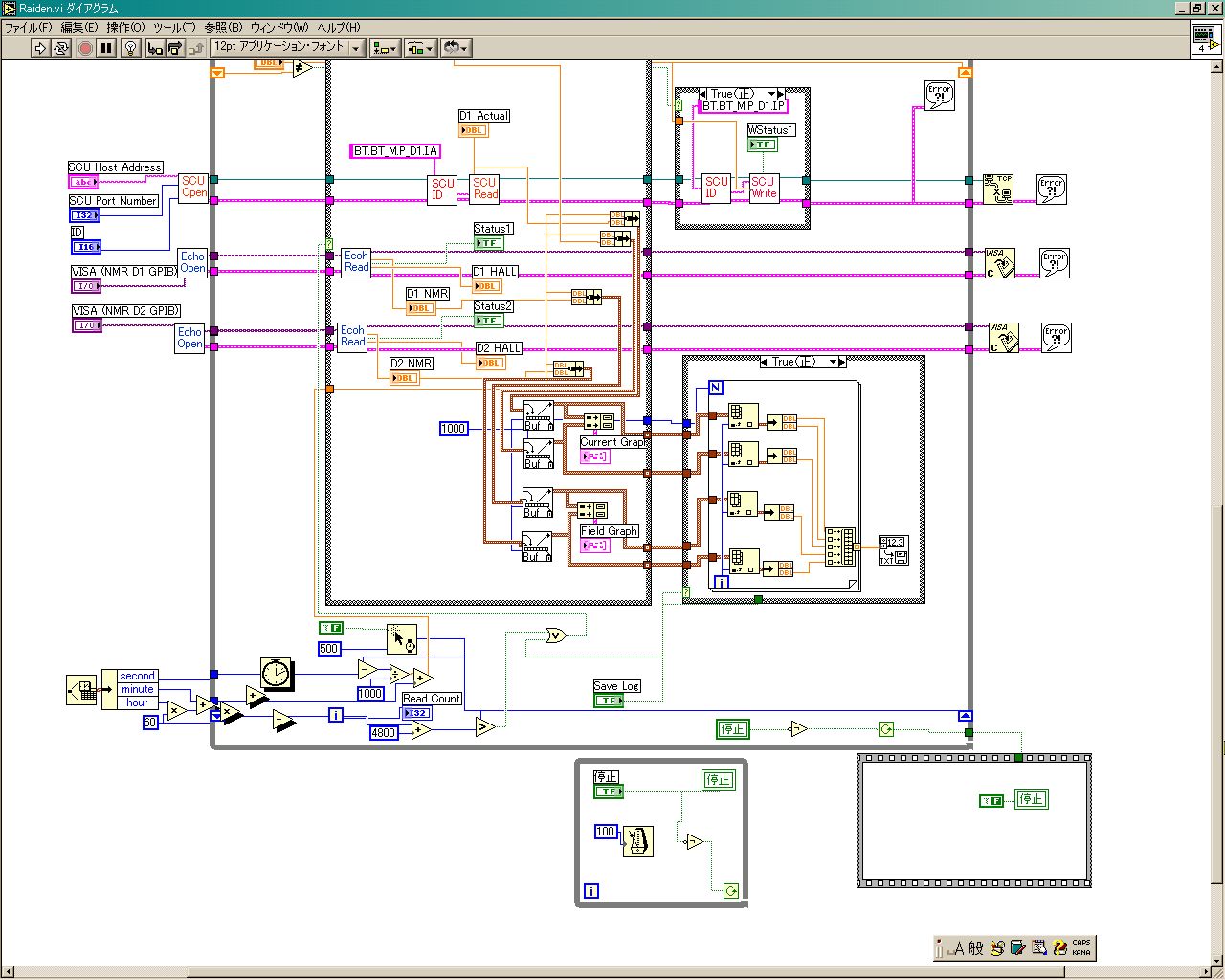Toggle the Highlight Execution light bulb
Screen dimensions: 1225x980
point(131,48)
